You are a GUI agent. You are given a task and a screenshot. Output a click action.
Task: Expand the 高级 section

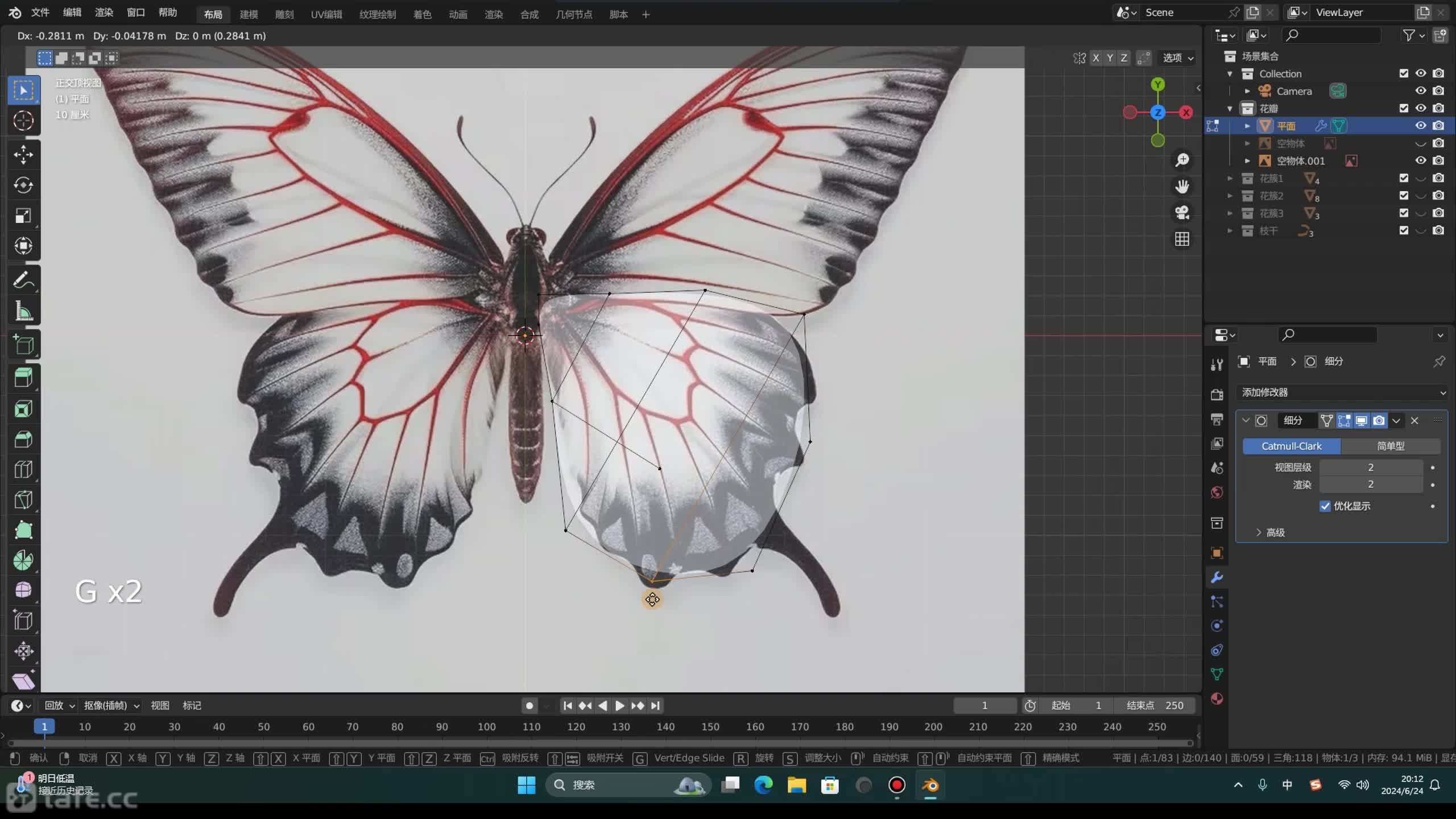[1270, 532]
